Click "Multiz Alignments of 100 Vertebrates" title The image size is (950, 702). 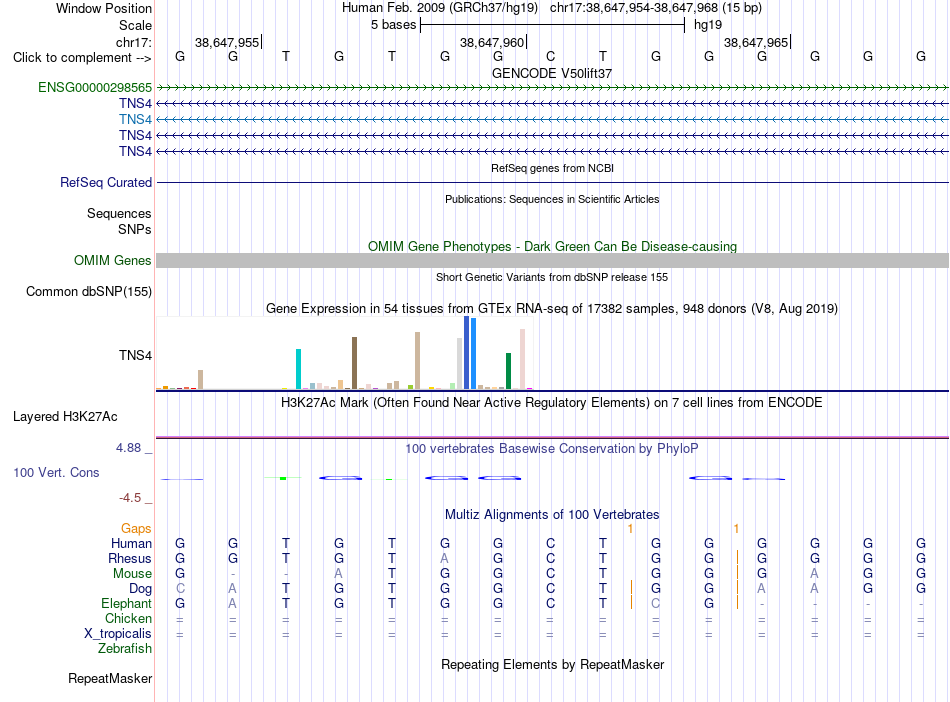click(x=552, y=515)
